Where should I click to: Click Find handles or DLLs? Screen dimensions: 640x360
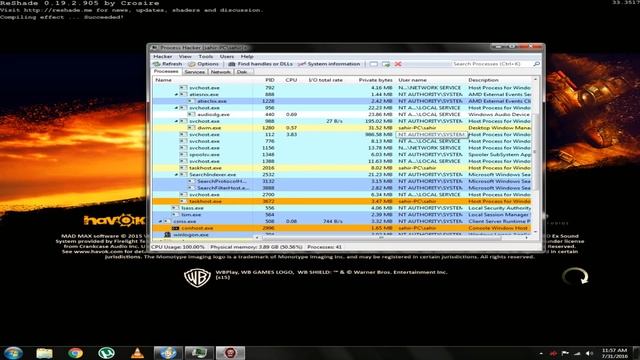260,64
